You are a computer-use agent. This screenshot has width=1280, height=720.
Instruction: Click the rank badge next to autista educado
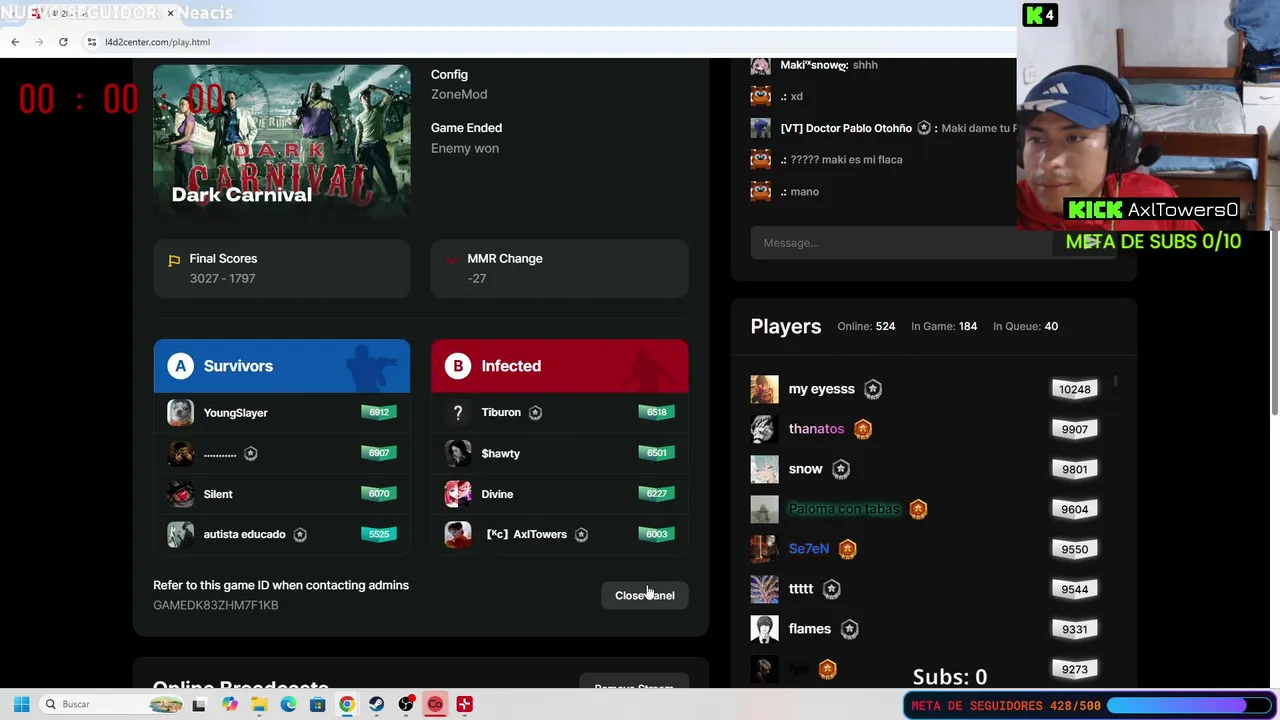(300, 534)
